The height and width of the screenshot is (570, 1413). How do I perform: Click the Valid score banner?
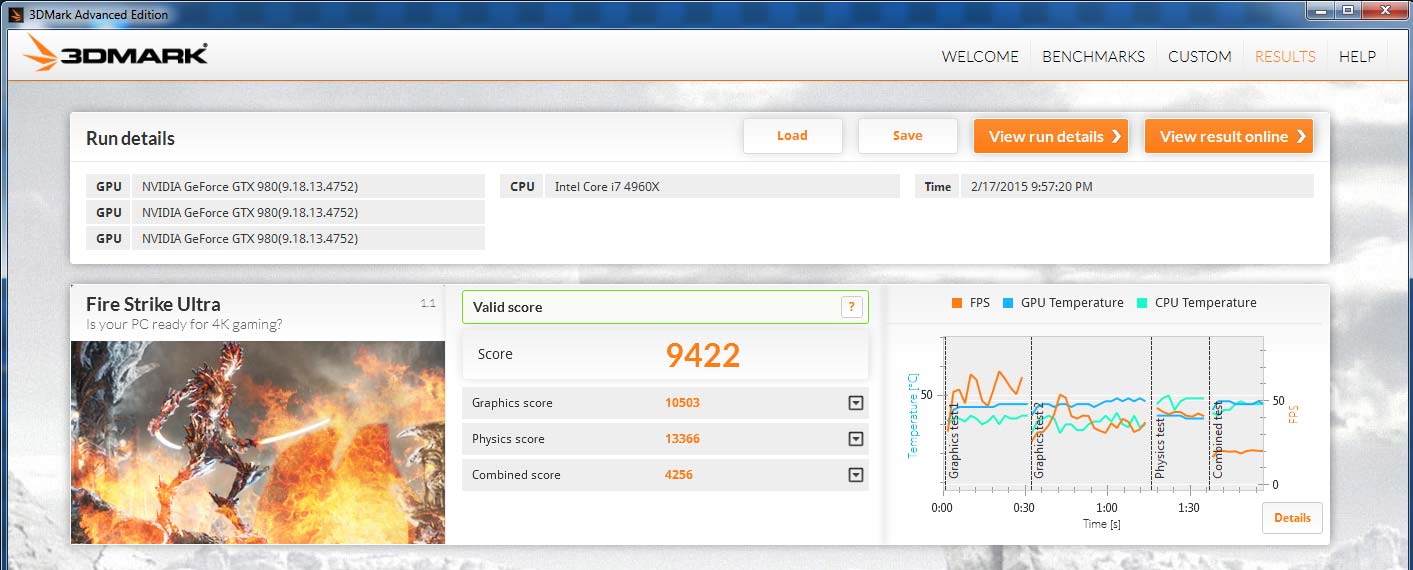click(665, 308)
